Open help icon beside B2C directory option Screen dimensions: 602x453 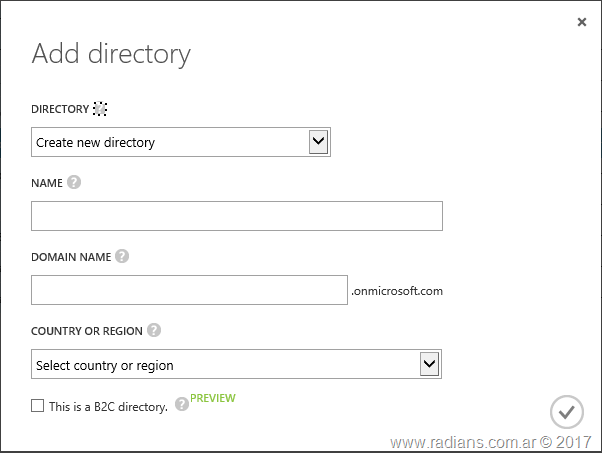point(181,404)
